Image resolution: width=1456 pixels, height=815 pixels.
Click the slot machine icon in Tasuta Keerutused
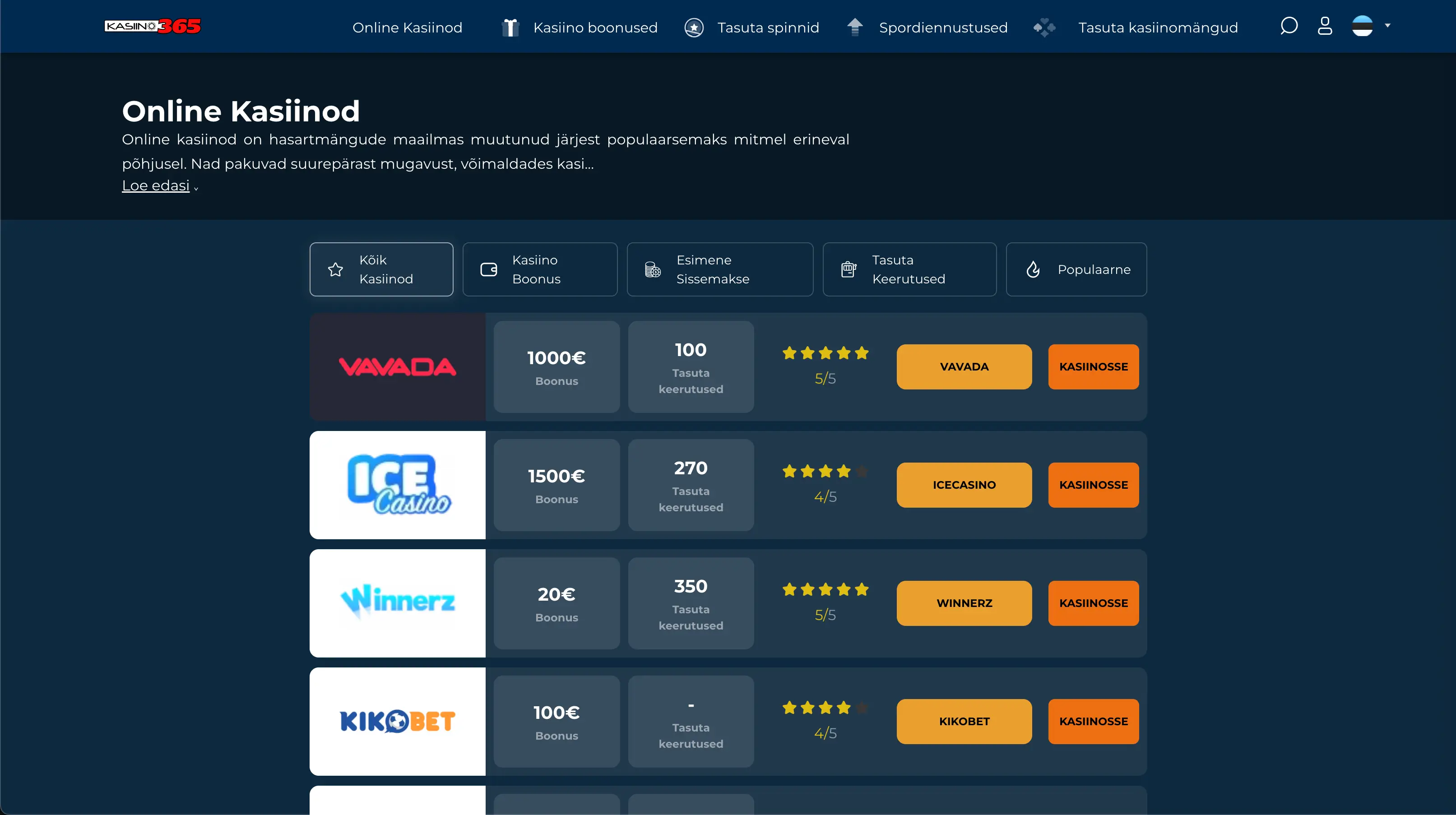coord(849,269)
